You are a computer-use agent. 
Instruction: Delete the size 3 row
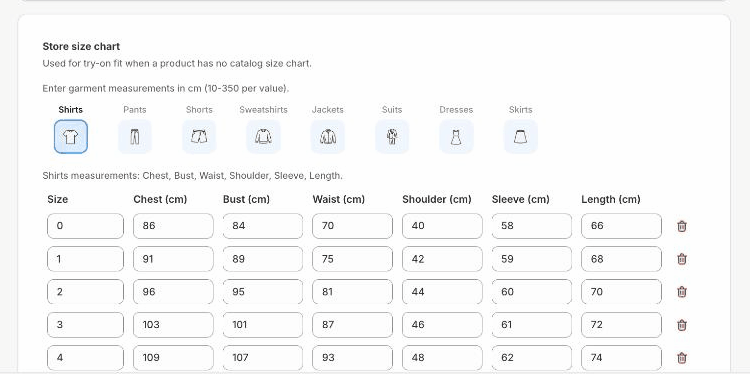tap(682, 325)
